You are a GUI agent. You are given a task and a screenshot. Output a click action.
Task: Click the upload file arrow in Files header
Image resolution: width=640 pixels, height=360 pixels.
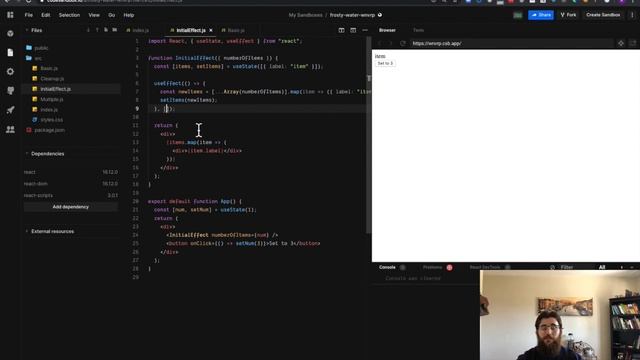click(97, 30)
